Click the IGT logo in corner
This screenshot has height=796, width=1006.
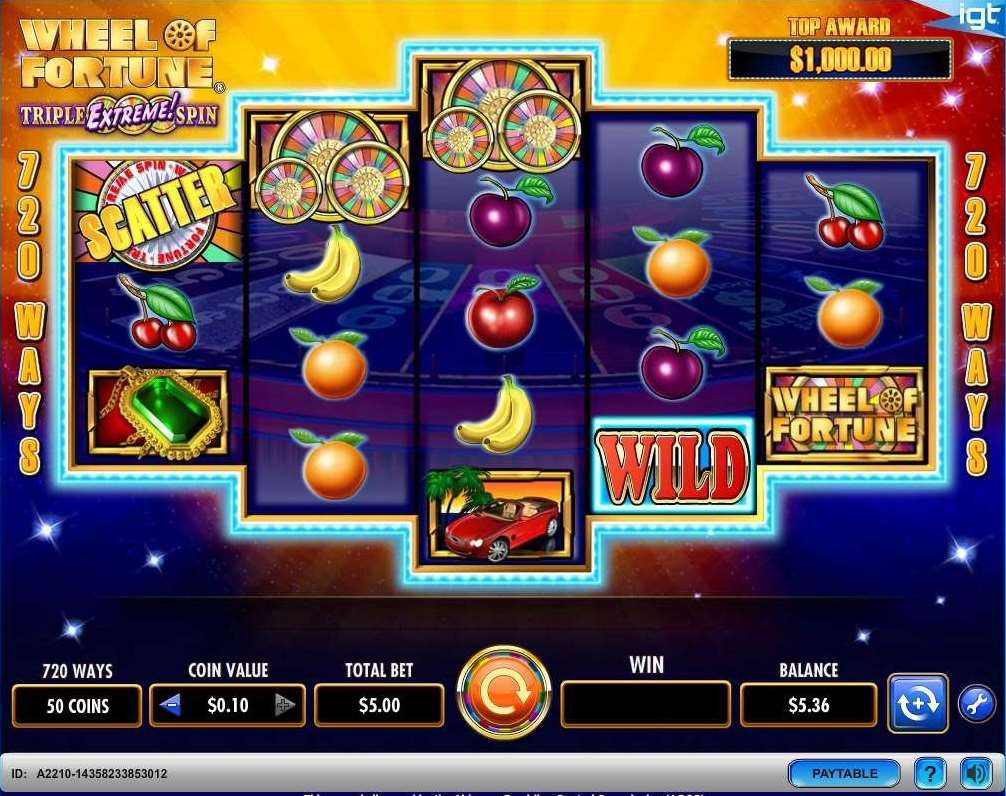(x=977, y=15)
